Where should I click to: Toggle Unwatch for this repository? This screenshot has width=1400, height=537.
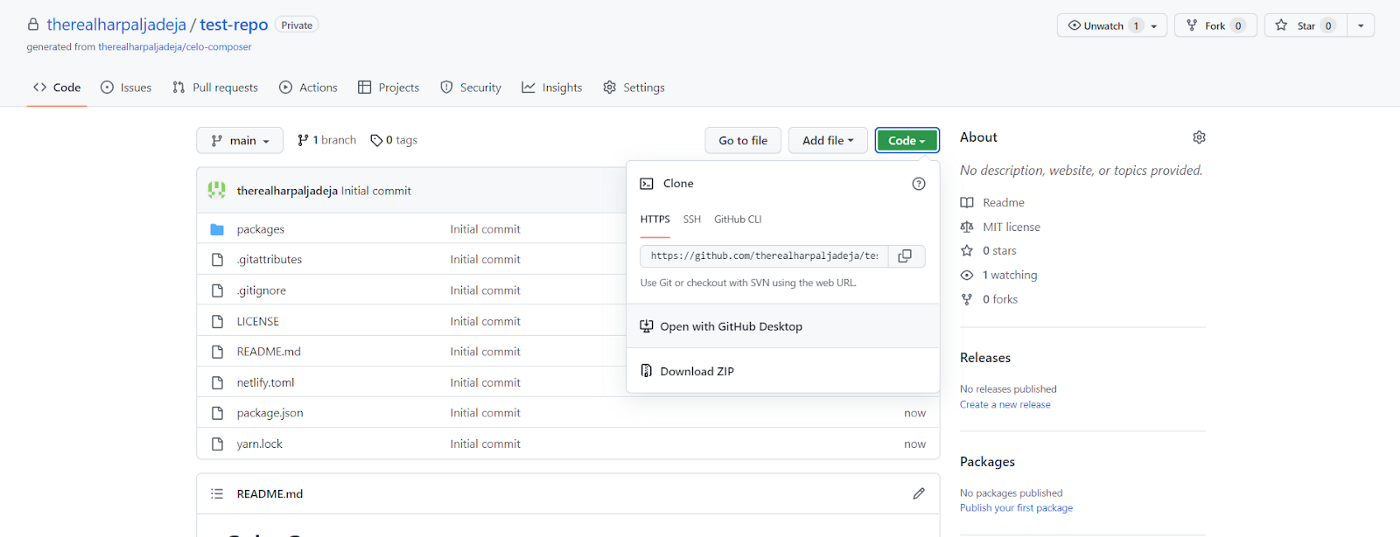coord(1102,26)
